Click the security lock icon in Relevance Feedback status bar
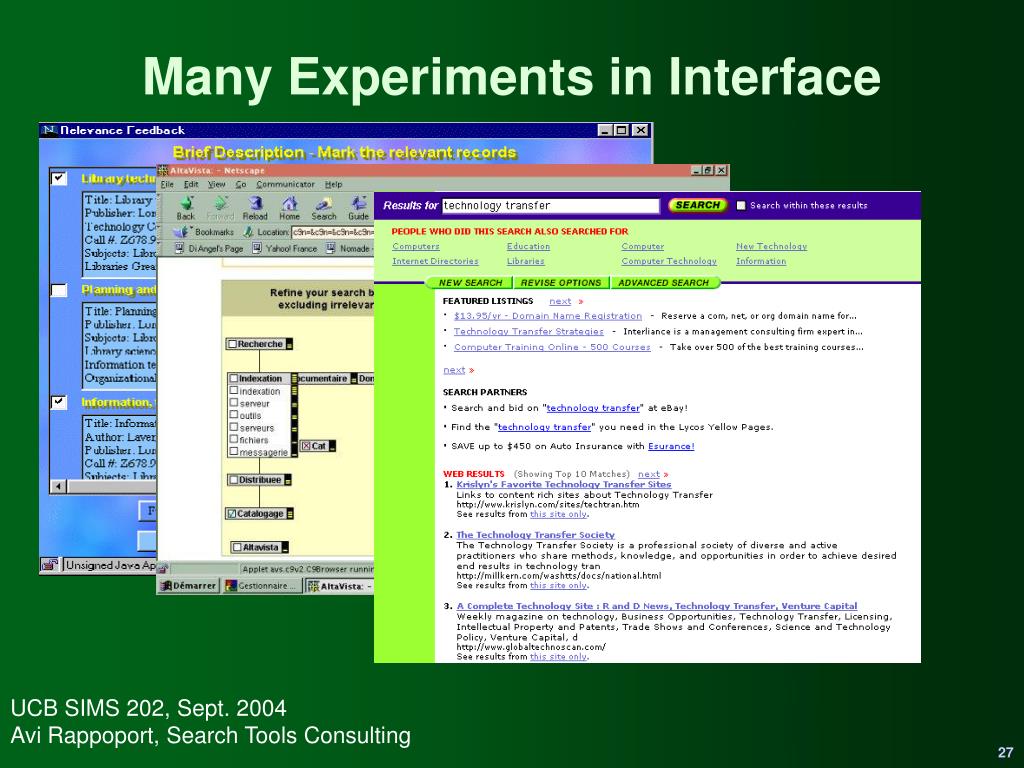 coord(50,566)
